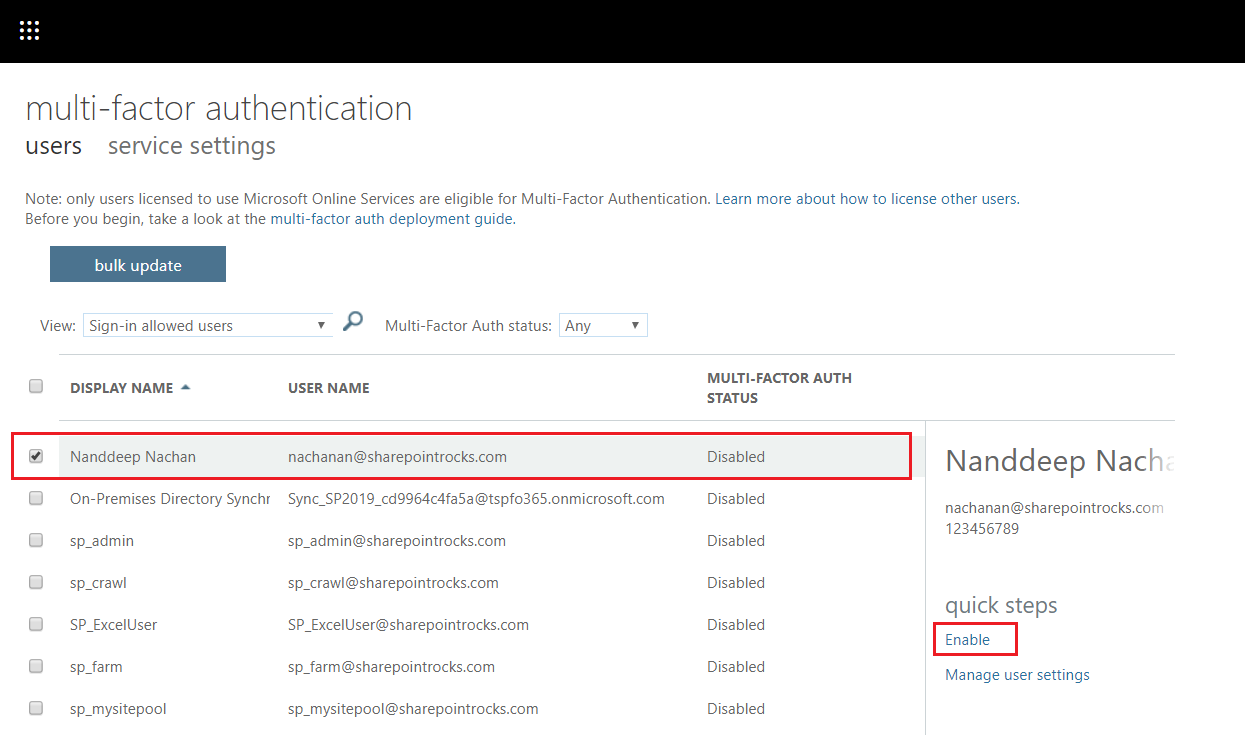The width and height of the screenshot is (1245, 735).
Task: Click Learn more about licensing users link
Action: [866, 199]
